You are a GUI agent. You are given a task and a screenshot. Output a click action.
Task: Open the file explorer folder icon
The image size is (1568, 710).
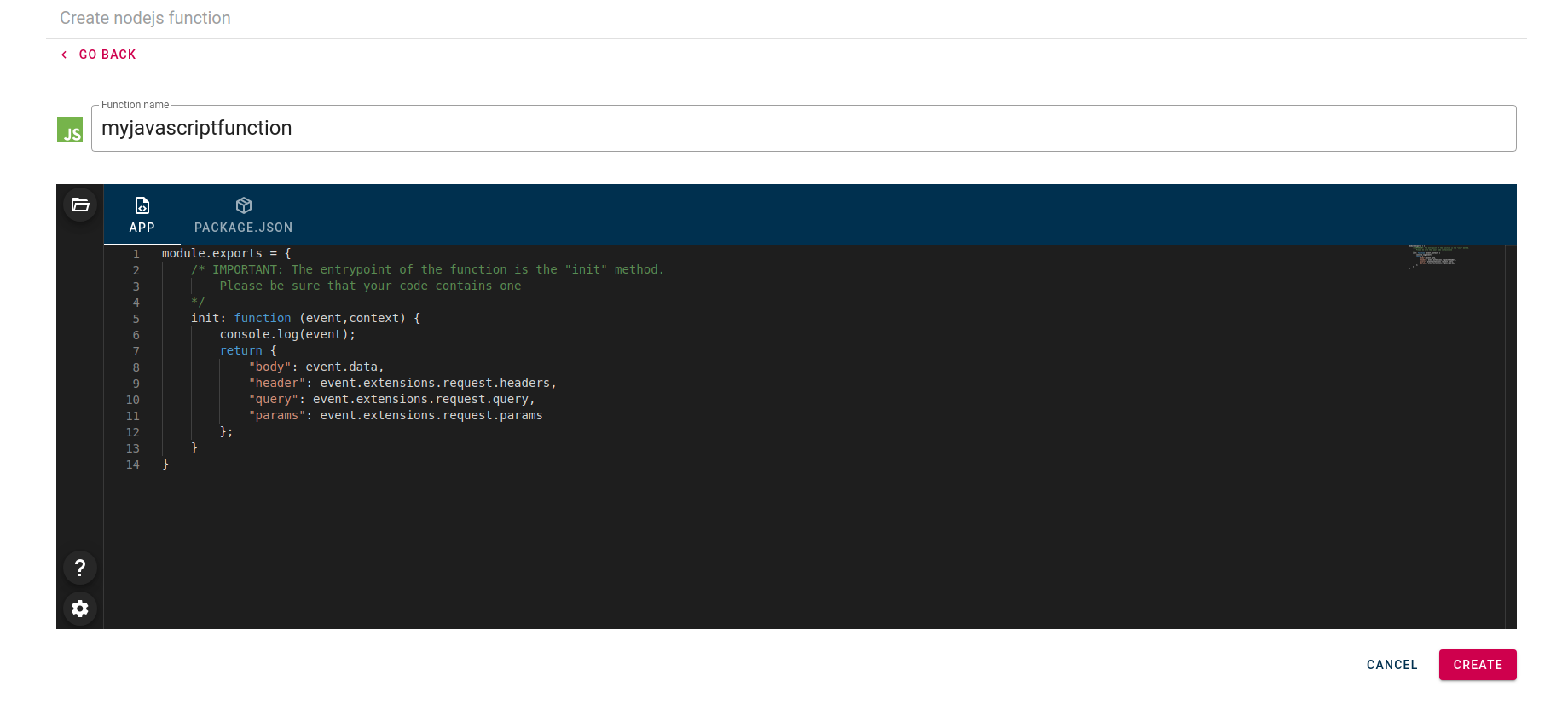click(80, 205)
